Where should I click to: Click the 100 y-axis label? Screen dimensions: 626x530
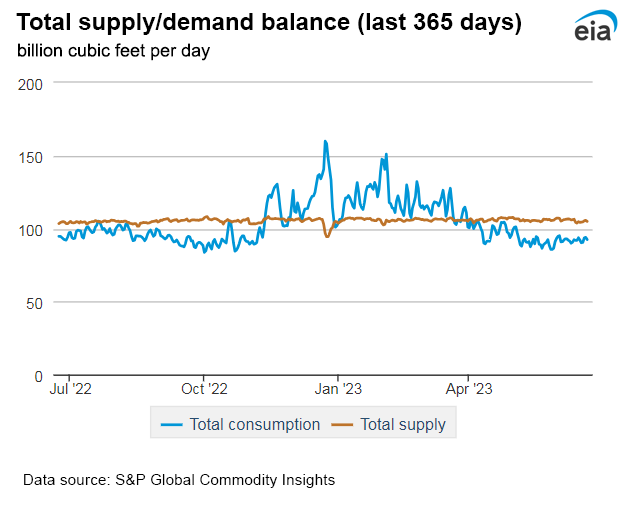tap(31, 231)
